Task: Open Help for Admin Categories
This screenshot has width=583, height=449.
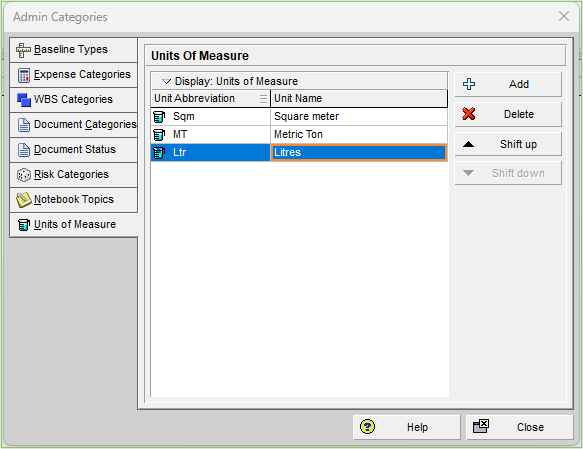Action: point(407,427)
